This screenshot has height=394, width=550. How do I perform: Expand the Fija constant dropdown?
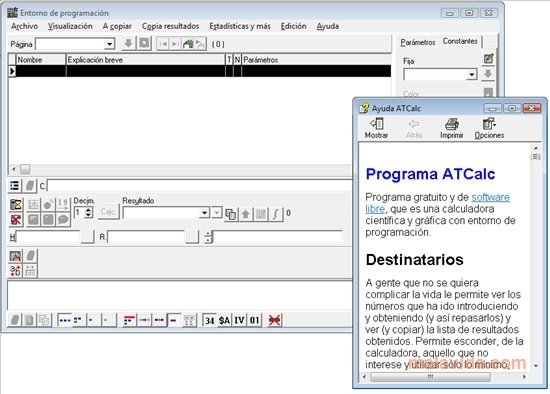click(472, 74)
